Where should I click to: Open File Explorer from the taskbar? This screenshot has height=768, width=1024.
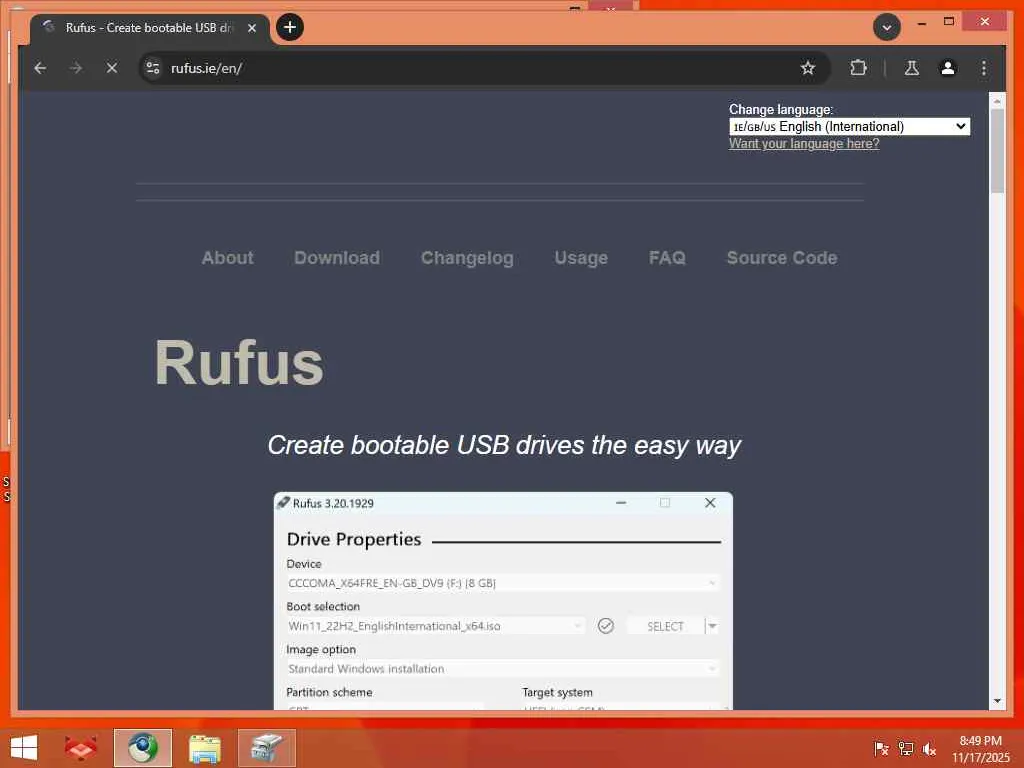pyautogui.click(x=204, y=748)
